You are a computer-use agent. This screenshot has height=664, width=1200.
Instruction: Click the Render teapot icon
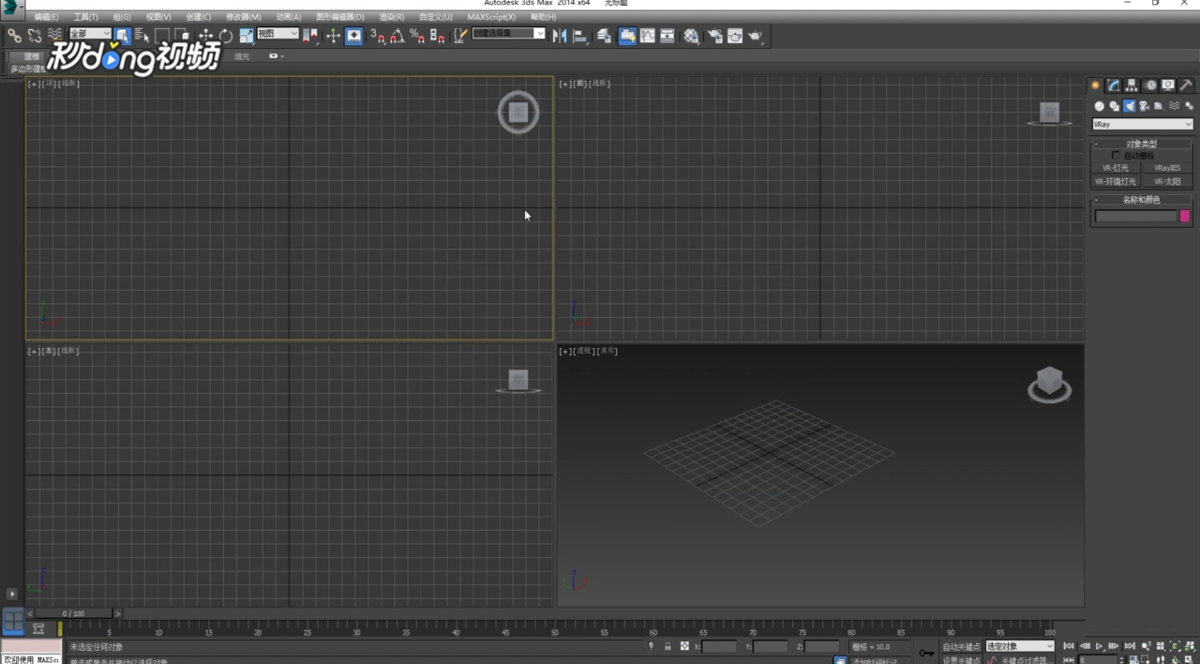(755, 36)
